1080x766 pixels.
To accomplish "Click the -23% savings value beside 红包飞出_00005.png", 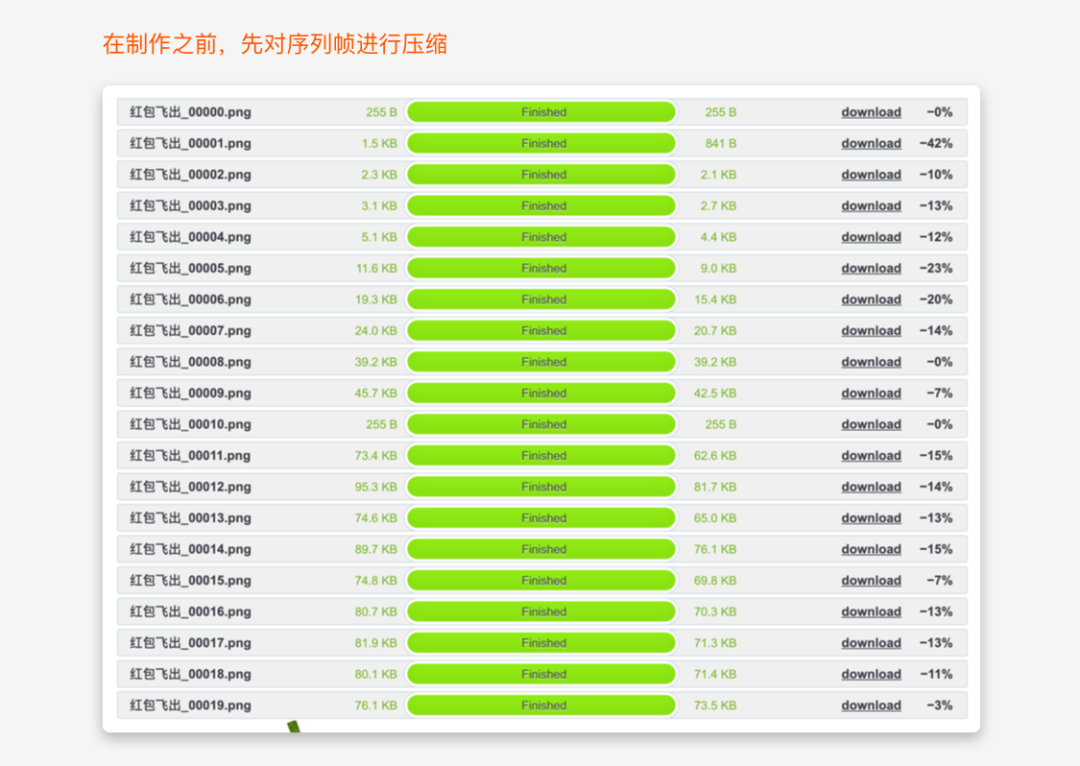I will tap(941, 268).
